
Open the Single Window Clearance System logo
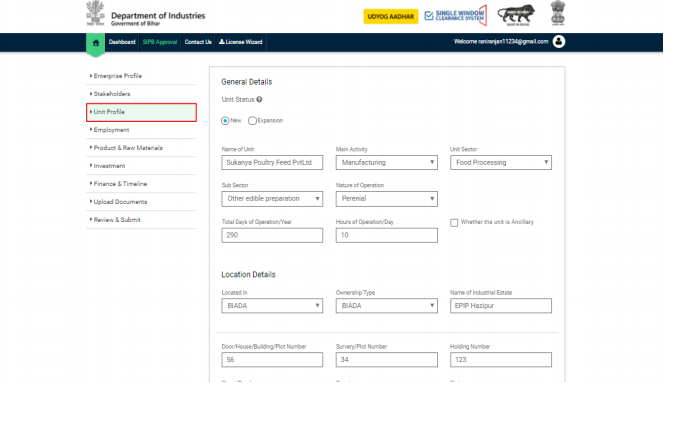[x=455, y=16]
